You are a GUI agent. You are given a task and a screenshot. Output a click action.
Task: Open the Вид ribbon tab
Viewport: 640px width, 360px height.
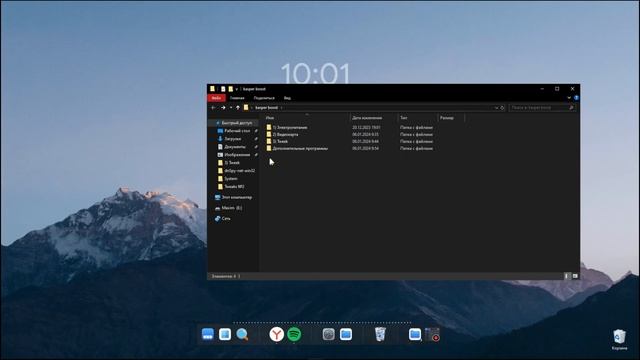[x=287, y=98]
